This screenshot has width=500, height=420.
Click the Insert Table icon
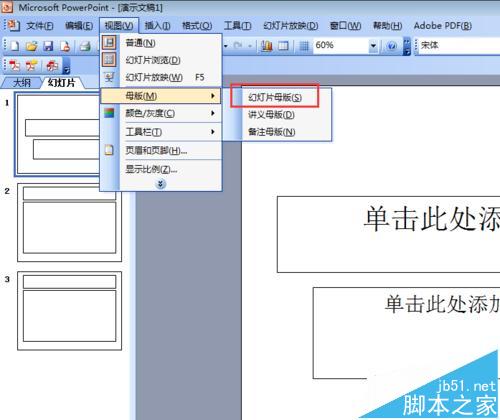pyautogui.click(x=283, y=45)
